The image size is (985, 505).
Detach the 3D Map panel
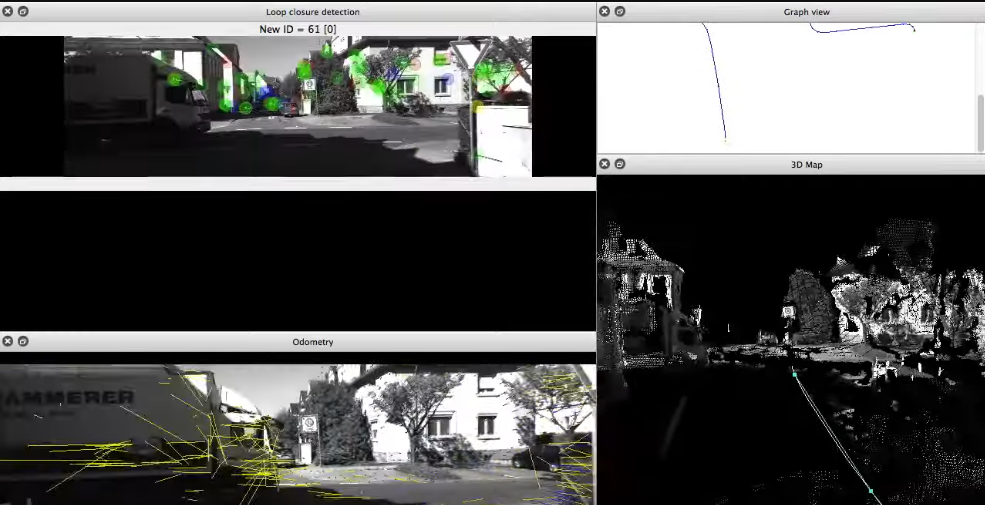[x=620, y=164]
